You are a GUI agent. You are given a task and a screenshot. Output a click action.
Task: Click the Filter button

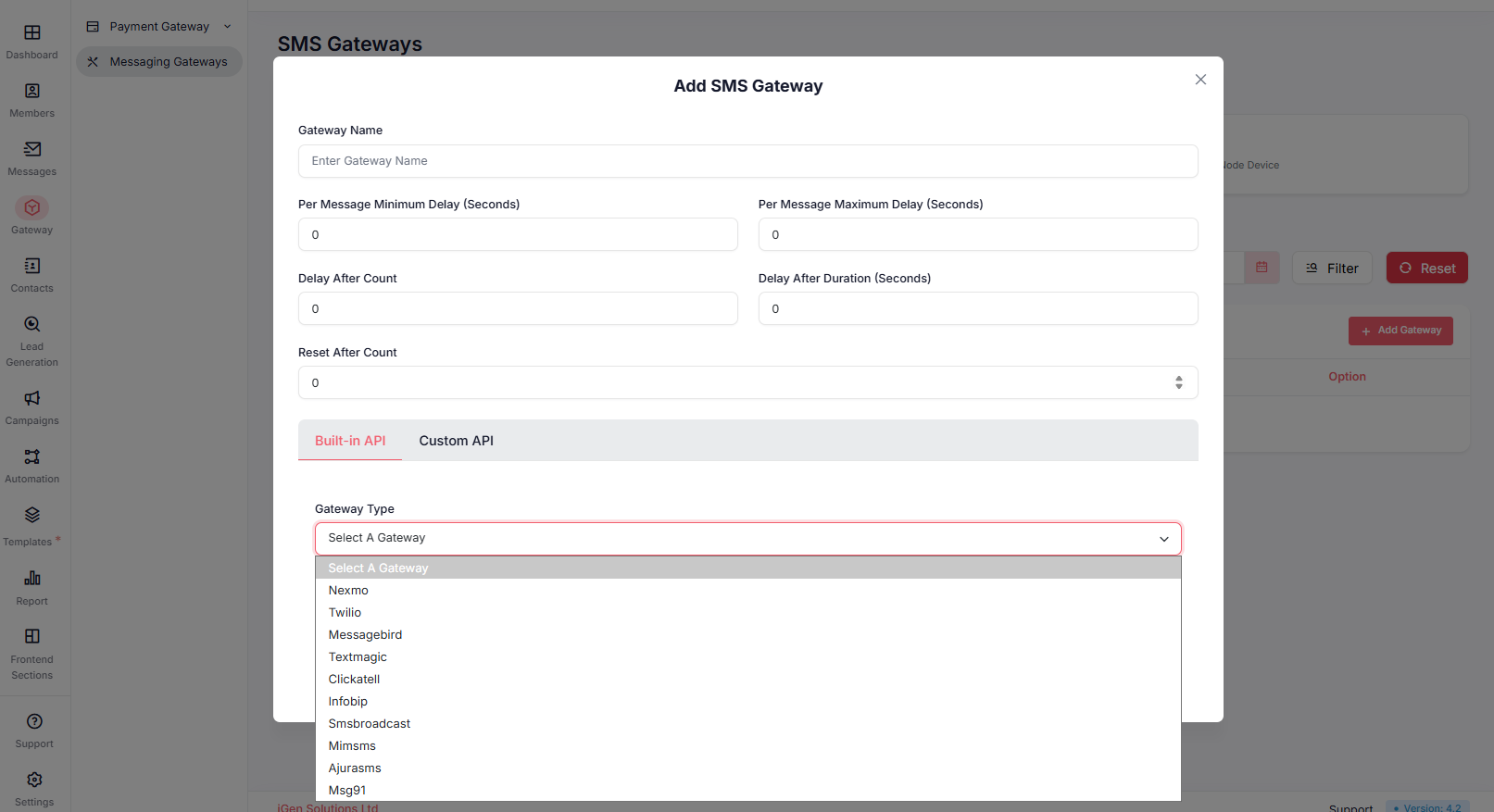click(1332, 269)
